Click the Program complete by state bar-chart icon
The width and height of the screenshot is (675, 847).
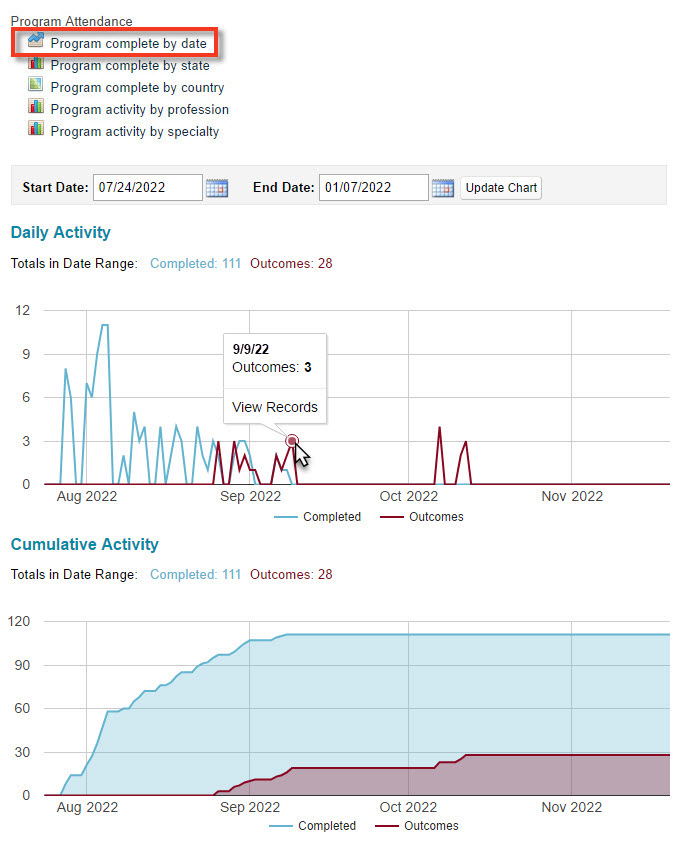pyautogui.click(x=36, y=63)
